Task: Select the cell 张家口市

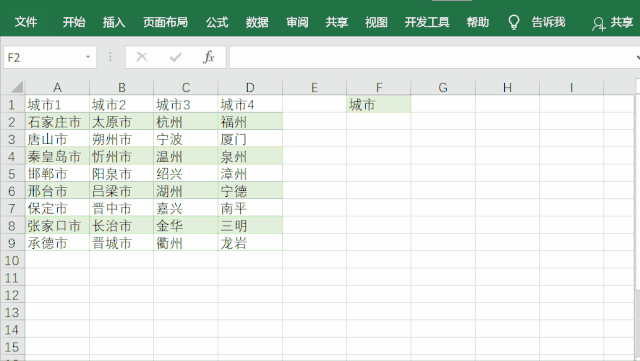Action: 57,225
